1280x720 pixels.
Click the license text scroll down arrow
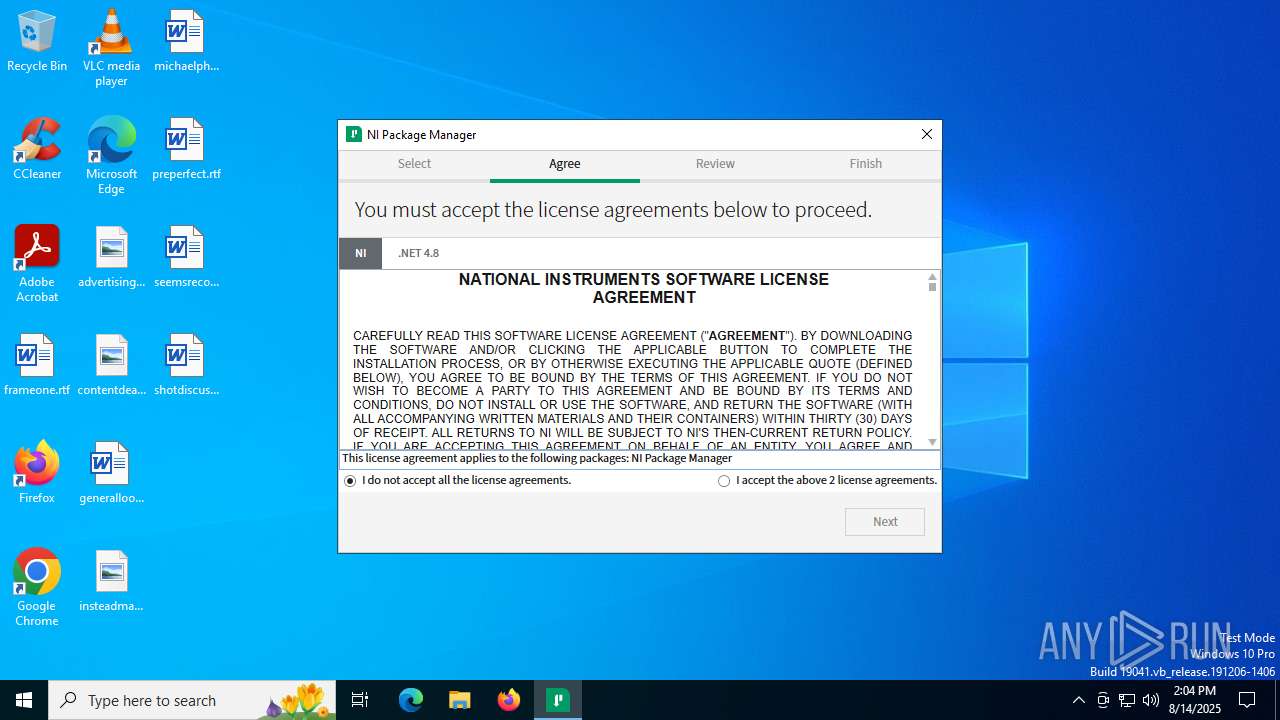(932, 442)
